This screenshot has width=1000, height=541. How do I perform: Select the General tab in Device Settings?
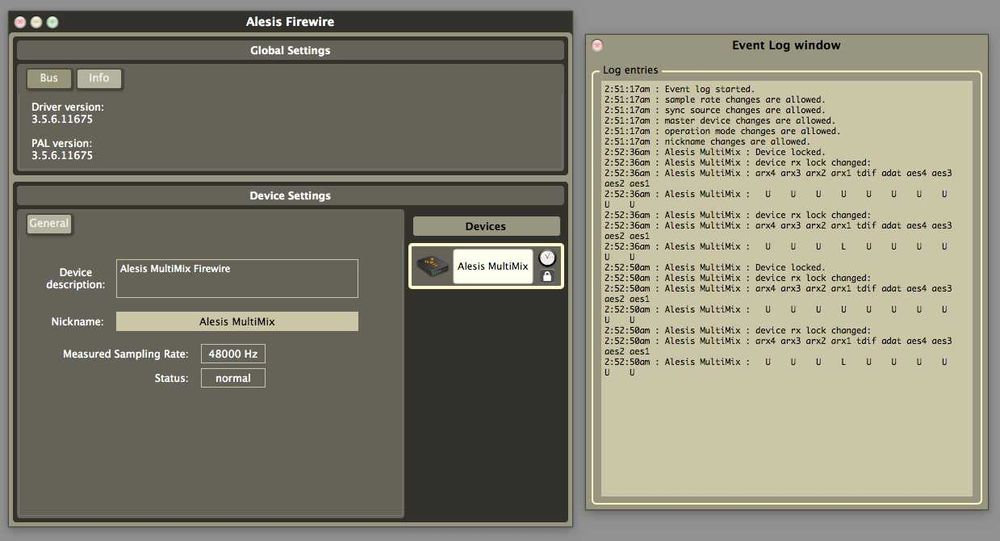49,223
